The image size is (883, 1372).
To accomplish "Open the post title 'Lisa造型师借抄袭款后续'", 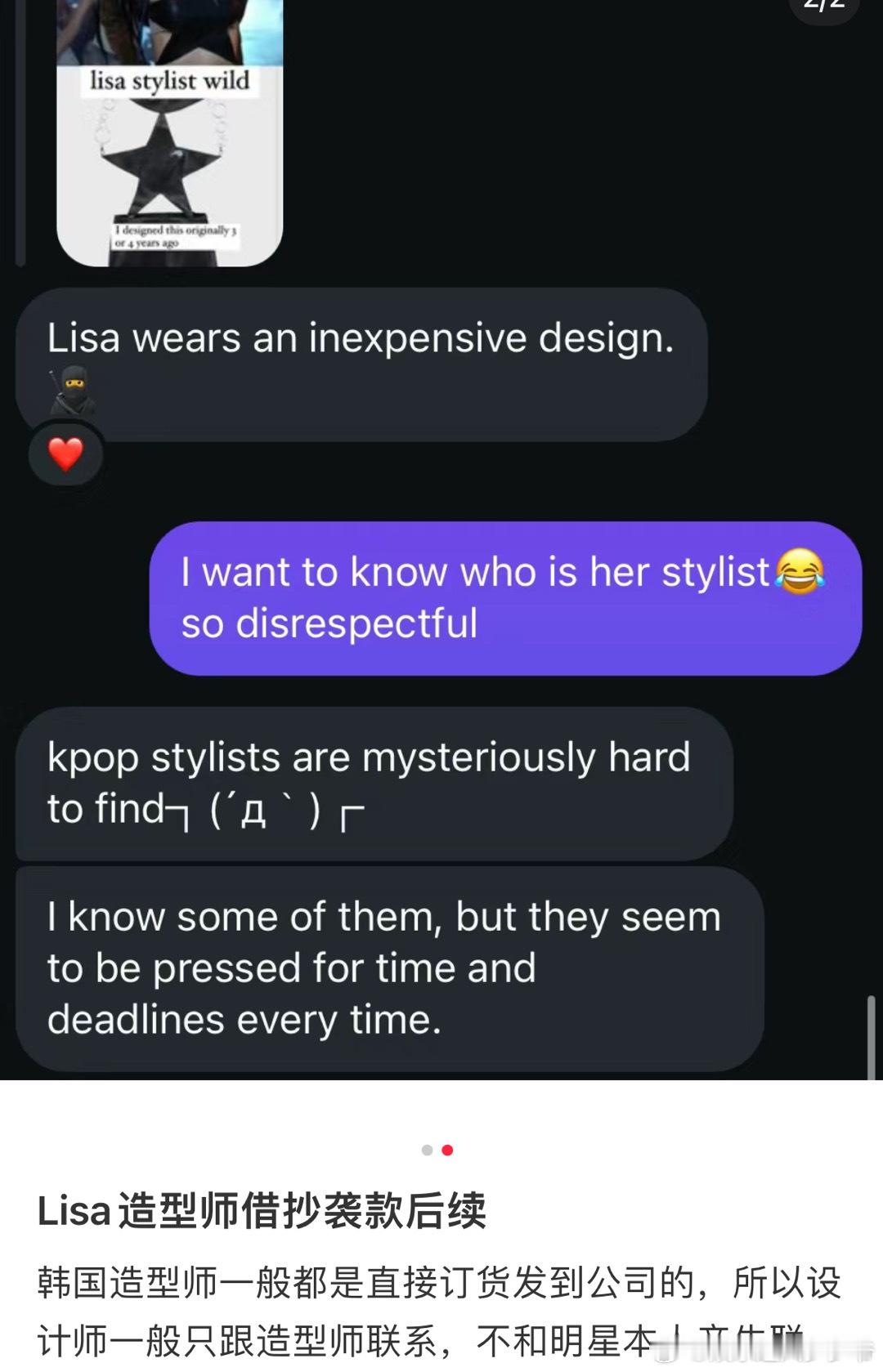I will (x=262, y=1210).
